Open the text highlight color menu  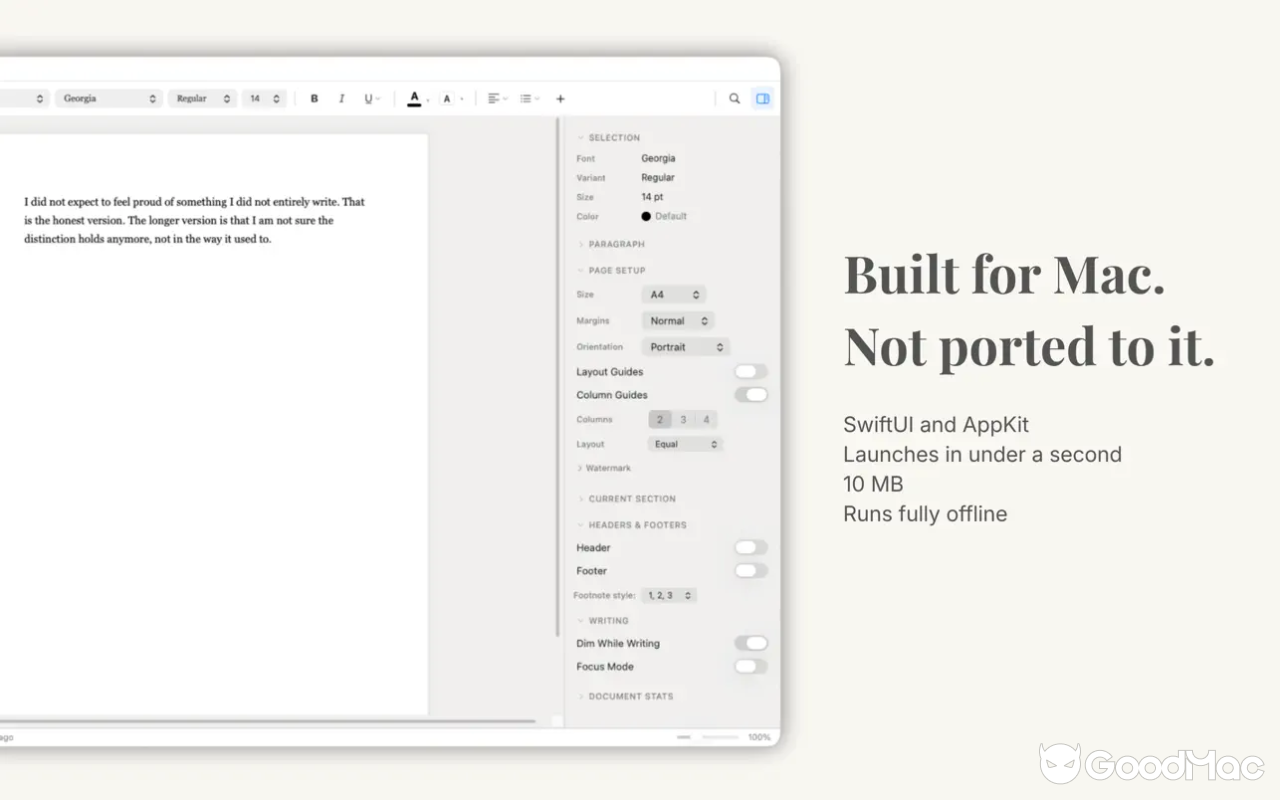[450, 99]
